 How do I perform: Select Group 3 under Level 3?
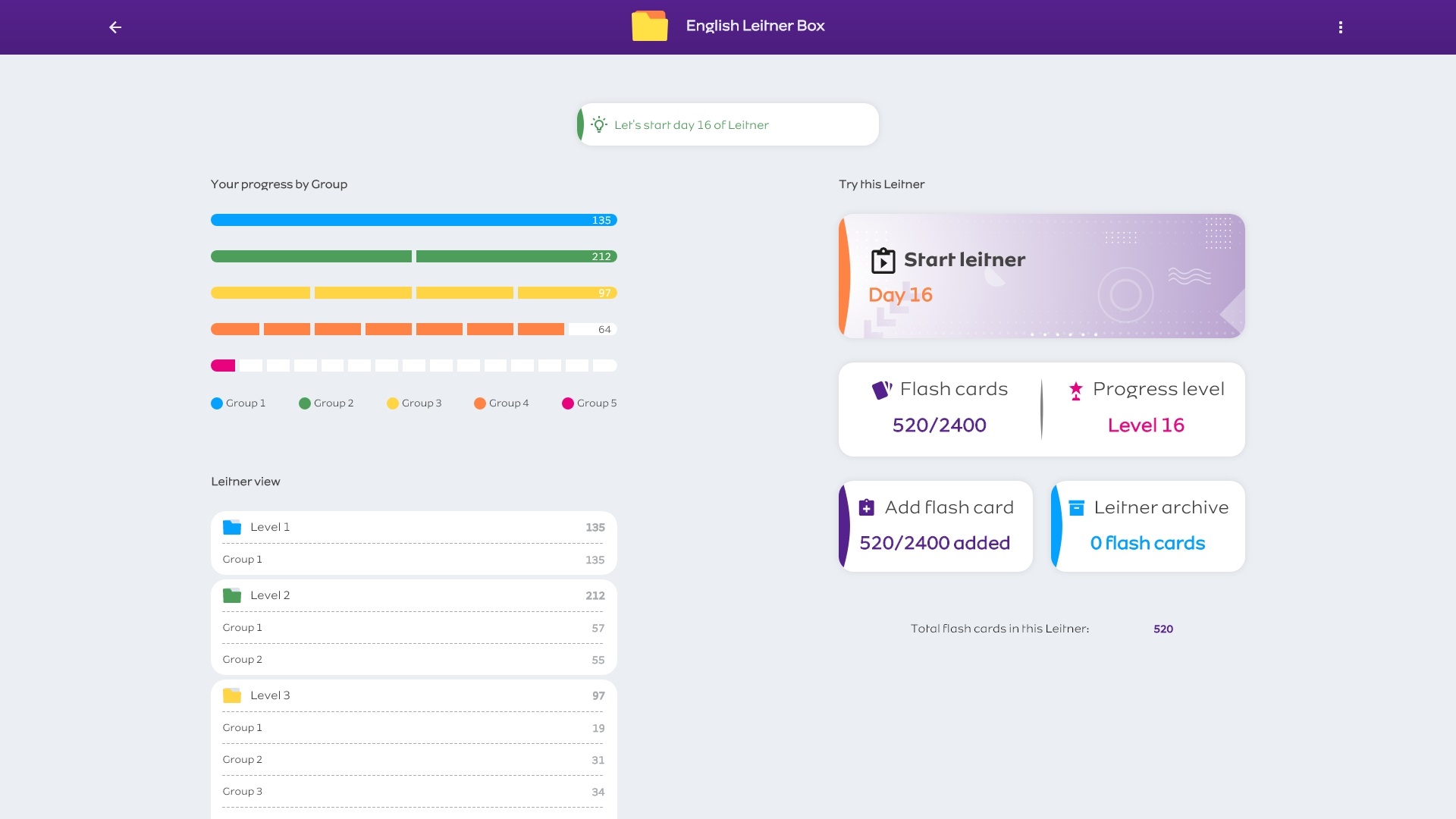coord(413,792)
